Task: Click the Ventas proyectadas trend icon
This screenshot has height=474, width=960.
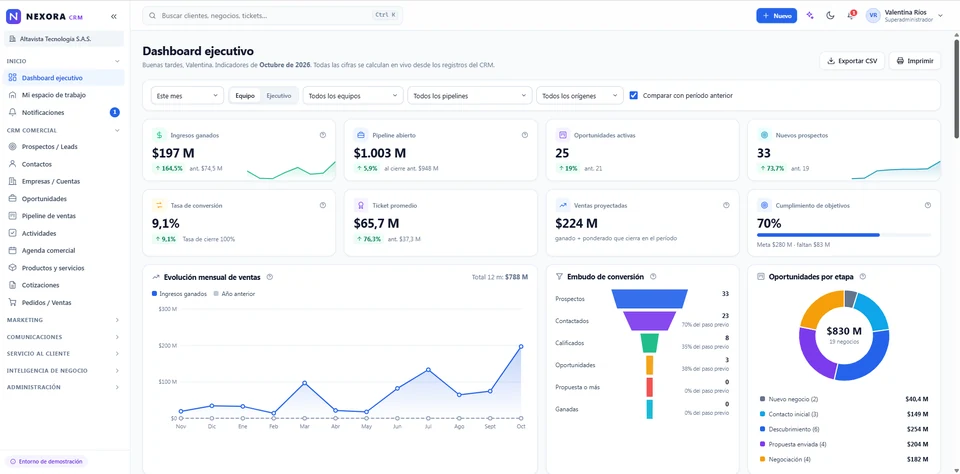Action: [562, 206]
